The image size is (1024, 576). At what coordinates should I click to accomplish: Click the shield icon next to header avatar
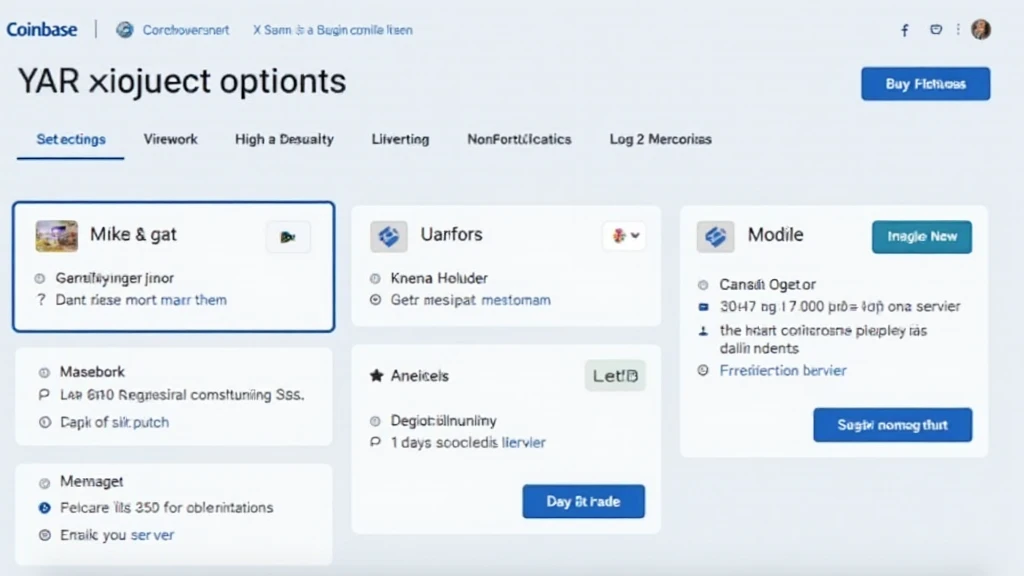pos(936,30)
